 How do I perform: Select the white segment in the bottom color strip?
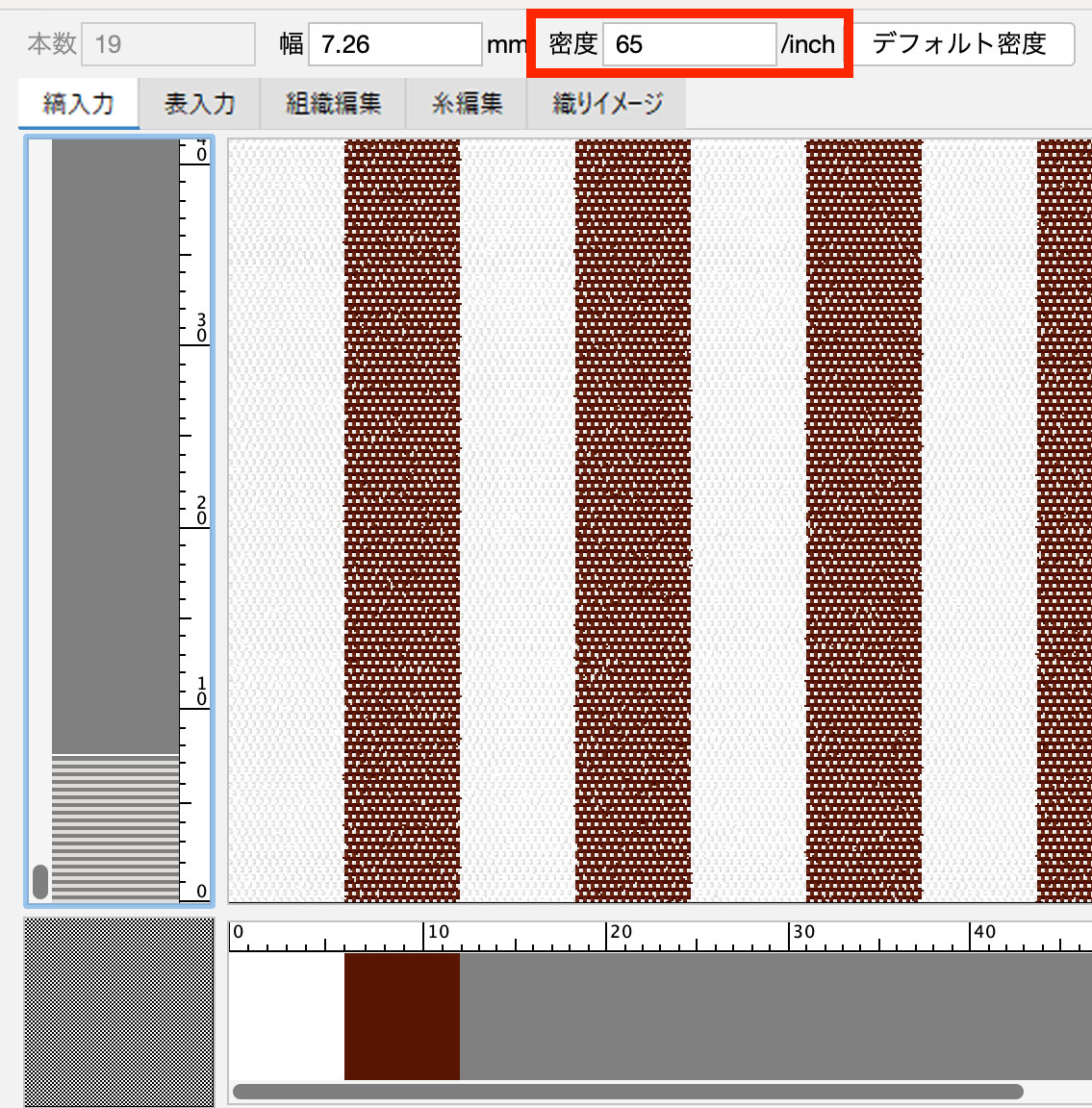tap(287, 1016)
